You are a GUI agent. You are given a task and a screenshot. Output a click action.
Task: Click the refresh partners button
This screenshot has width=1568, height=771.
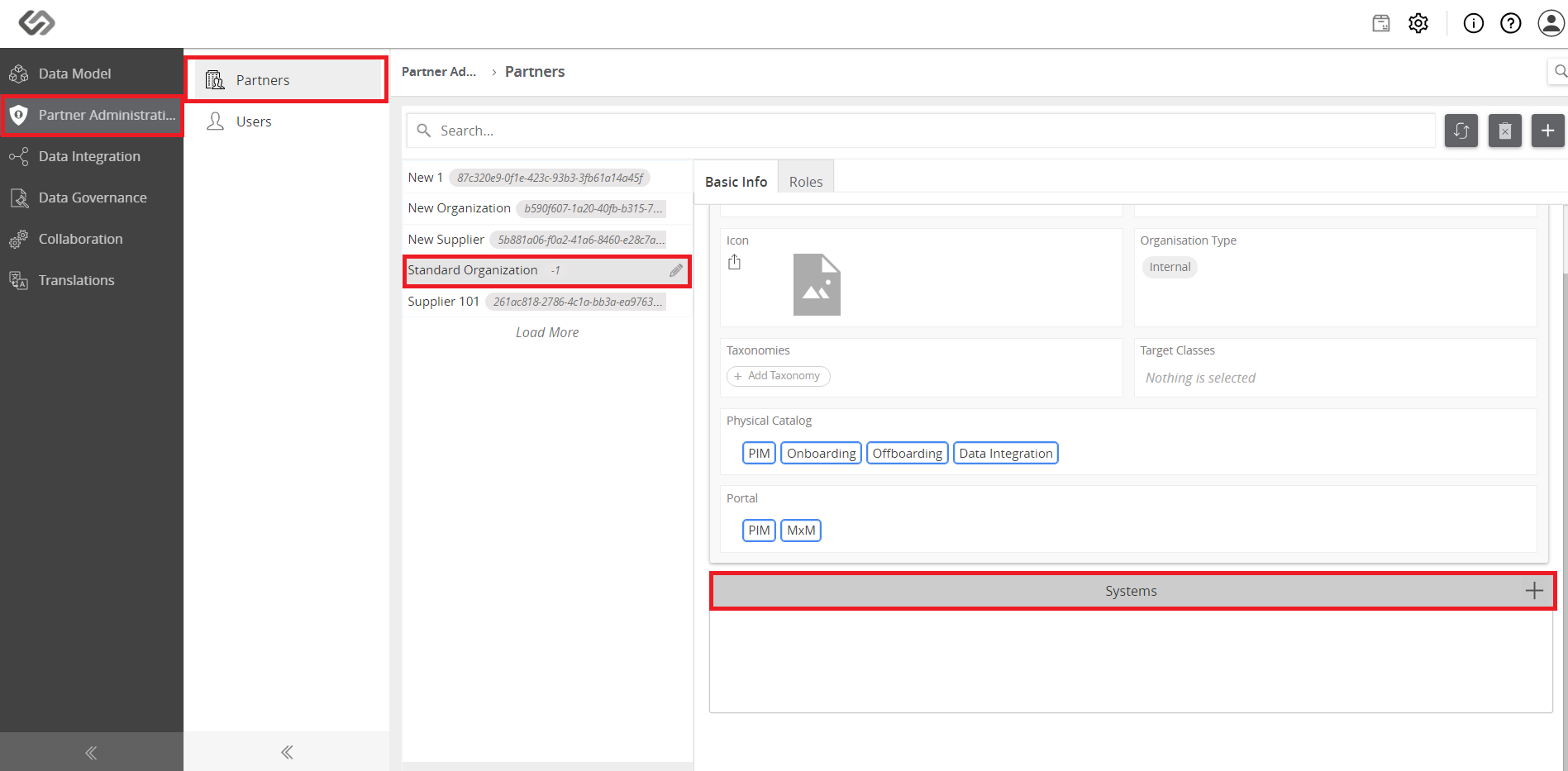click(1461, 131)
